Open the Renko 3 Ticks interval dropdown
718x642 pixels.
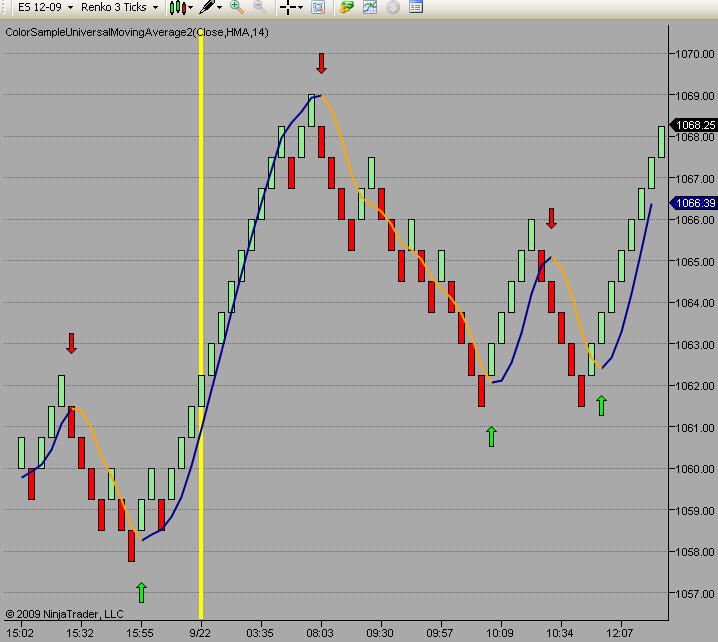click(119, 7)
